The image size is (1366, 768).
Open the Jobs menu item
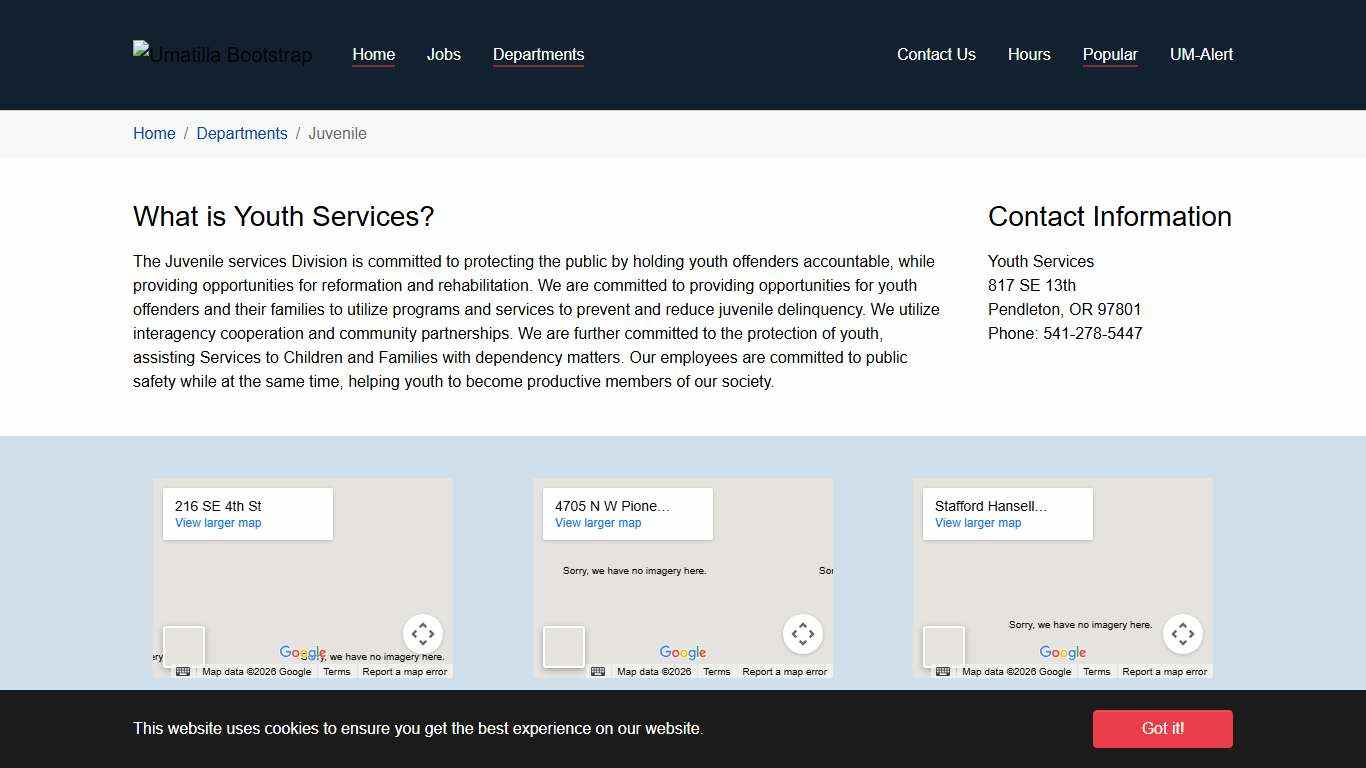click(443, 55)
